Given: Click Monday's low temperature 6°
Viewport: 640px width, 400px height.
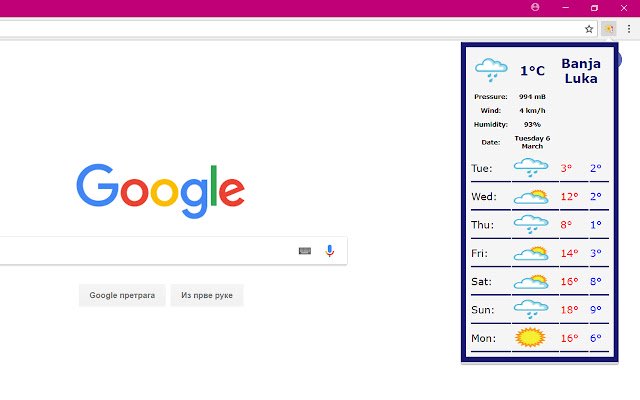Looking at the screenshot, I should point(596,338).
